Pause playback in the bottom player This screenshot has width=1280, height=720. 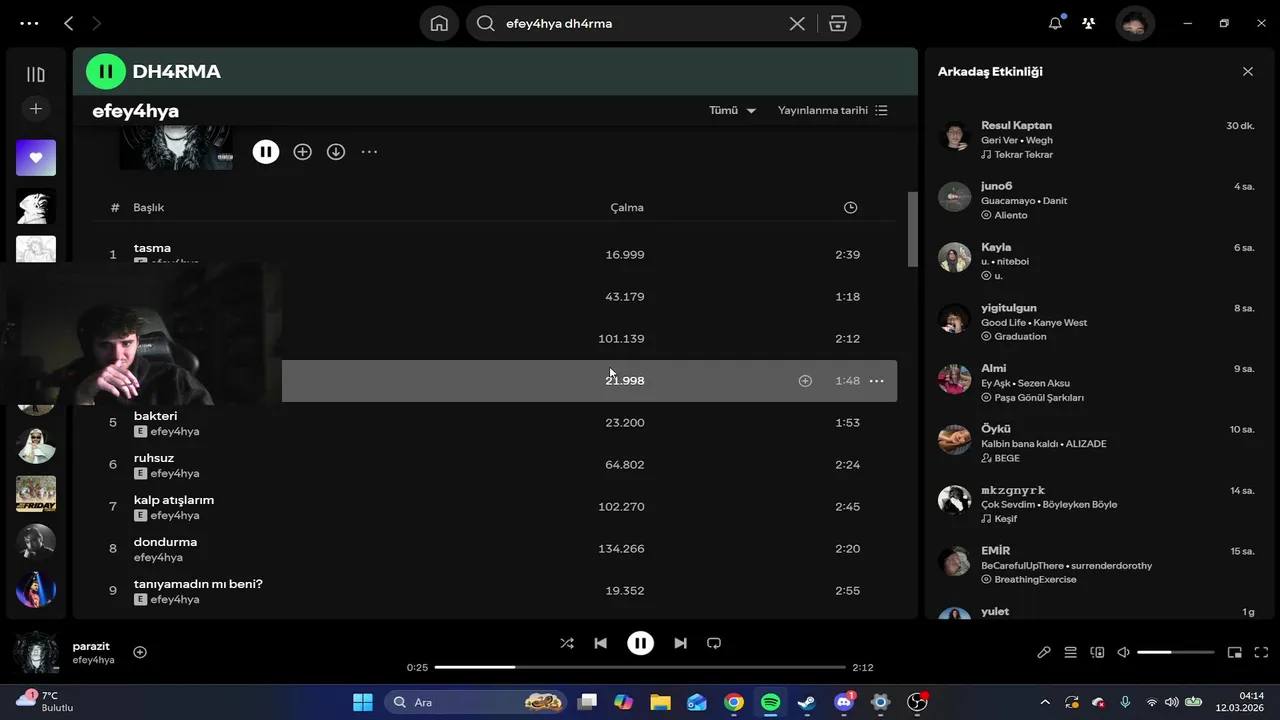[x=640, y=643]
